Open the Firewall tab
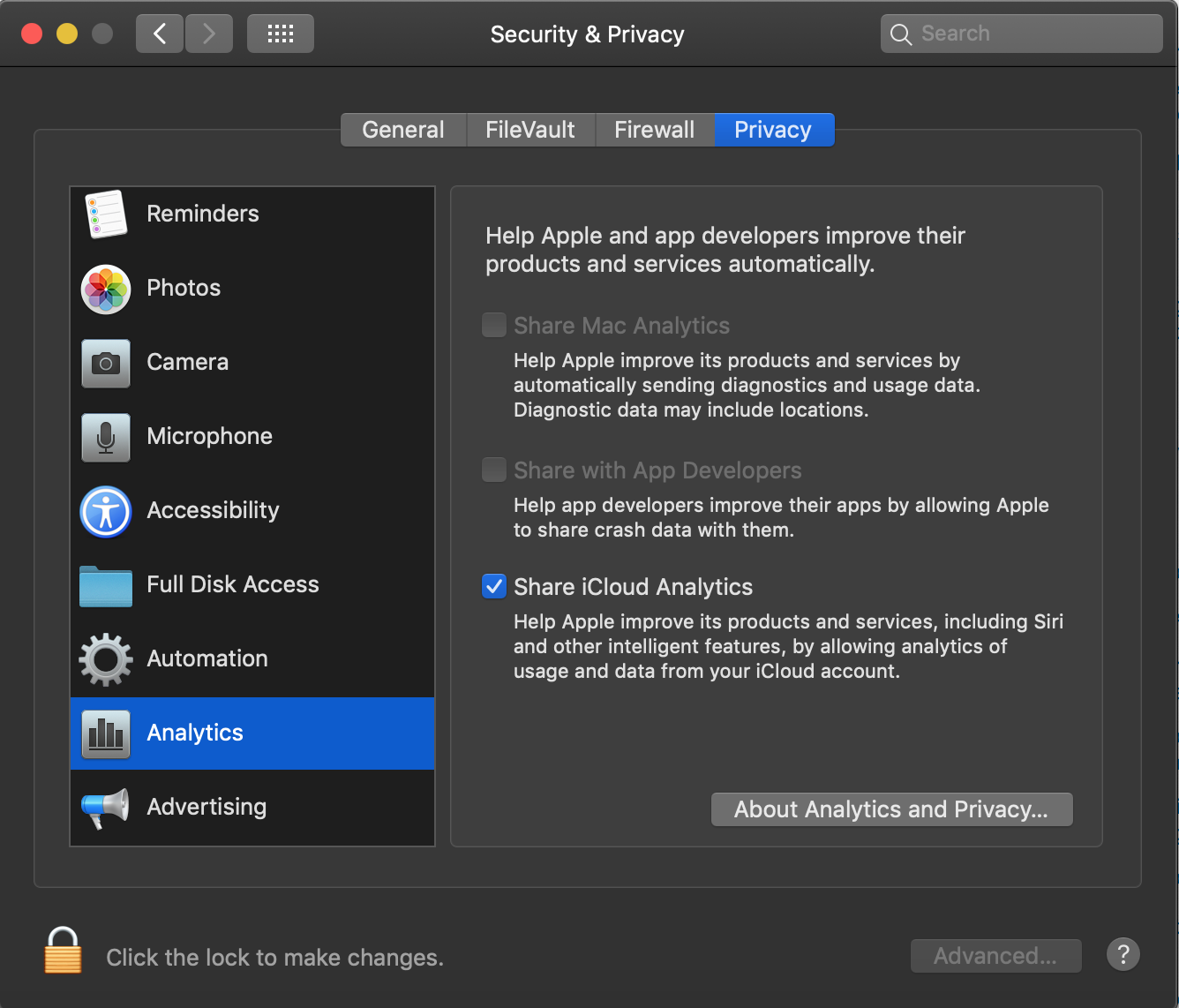1179x1008 pixels. coord(655,130)
